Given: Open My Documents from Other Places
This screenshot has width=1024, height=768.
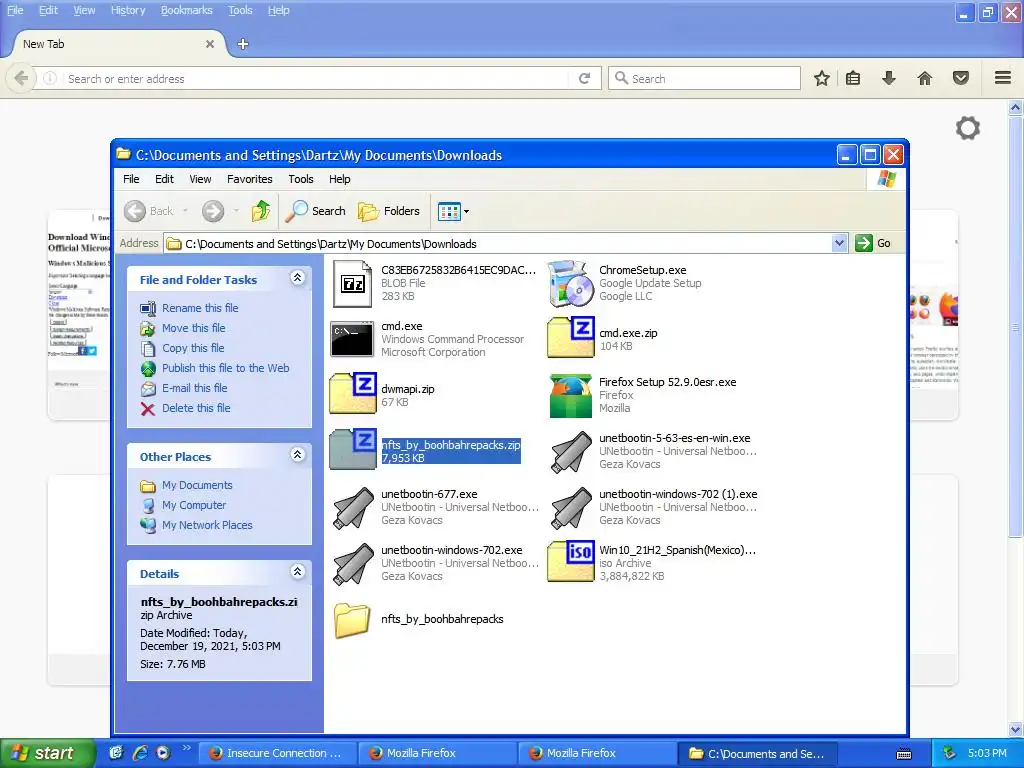Looking at the screenshot, I should tap(197, 485).
